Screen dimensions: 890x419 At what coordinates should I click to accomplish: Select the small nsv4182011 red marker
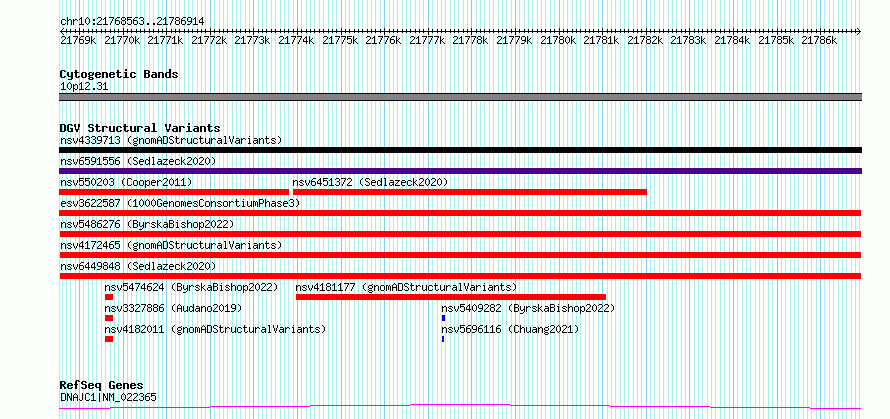click(x=109, y=339)
